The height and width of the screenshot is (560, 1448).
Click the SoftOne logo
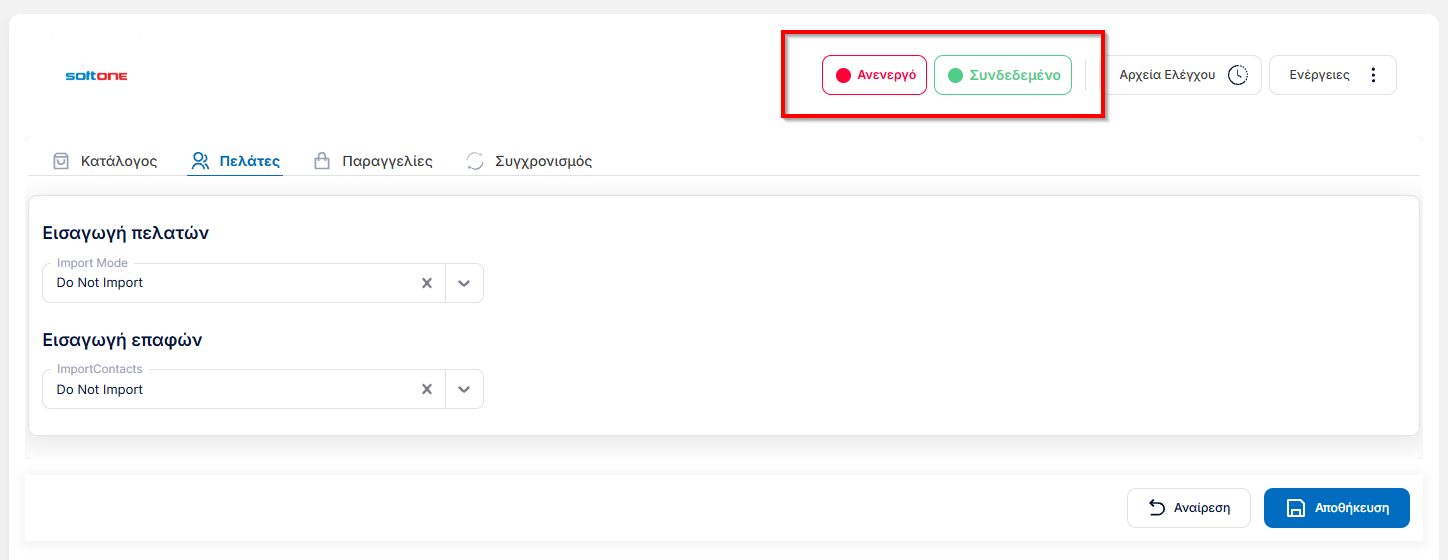96,76
